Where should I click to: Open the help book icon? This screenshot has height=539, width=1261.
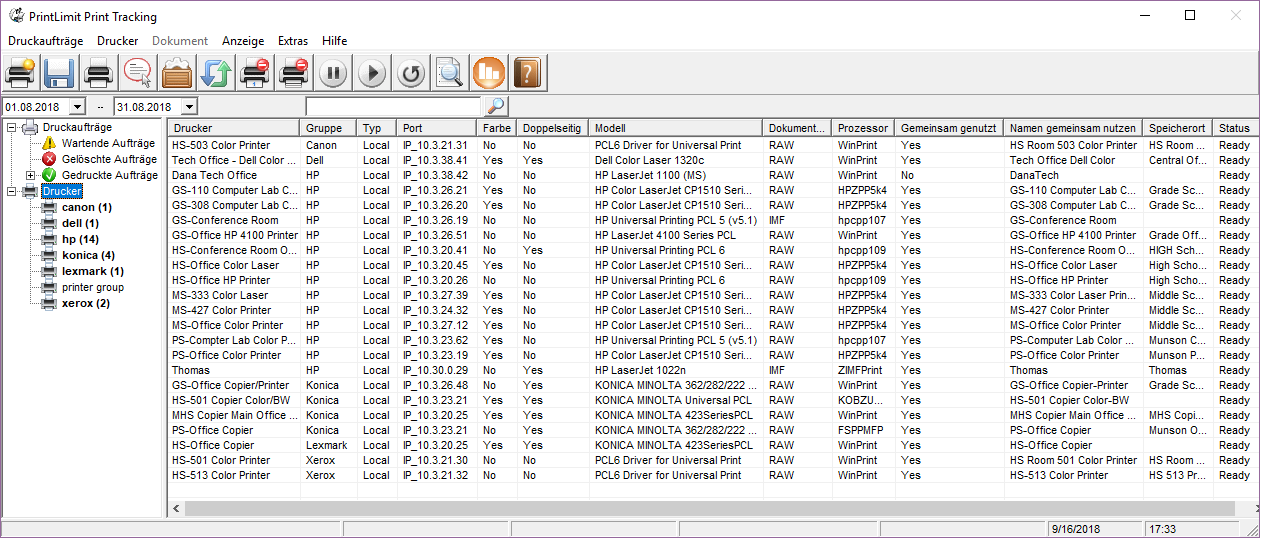pyautogui.click(x=528, y=73)
